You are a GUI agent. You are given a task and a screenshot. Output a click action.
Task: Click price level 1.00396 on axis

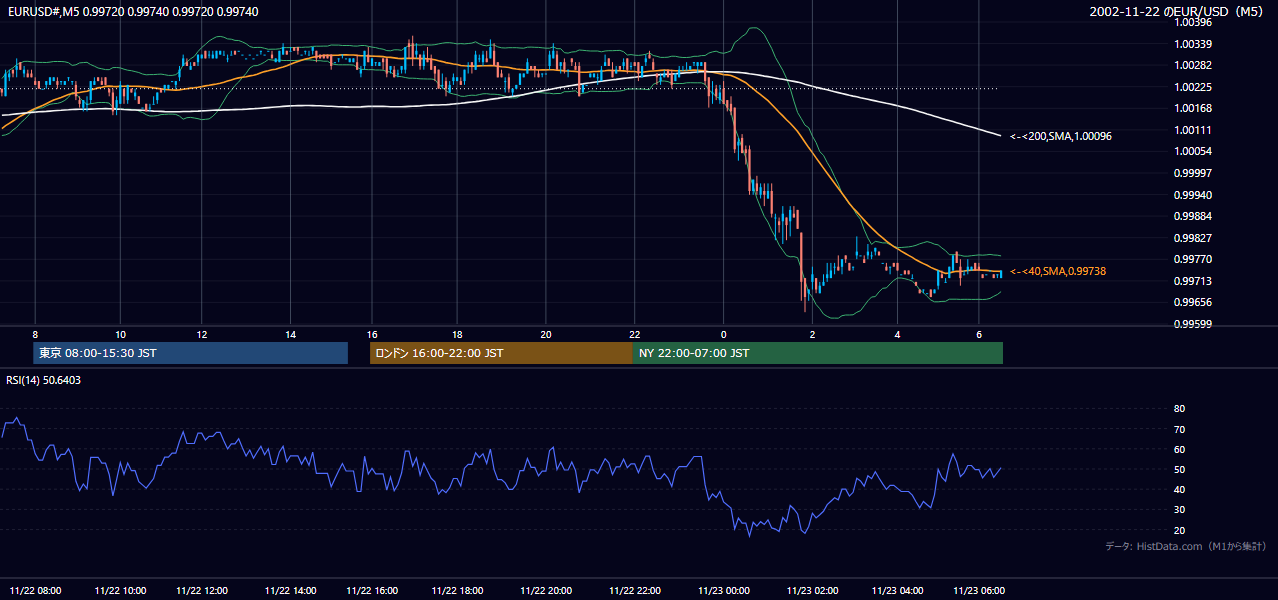click(1192, 22)
